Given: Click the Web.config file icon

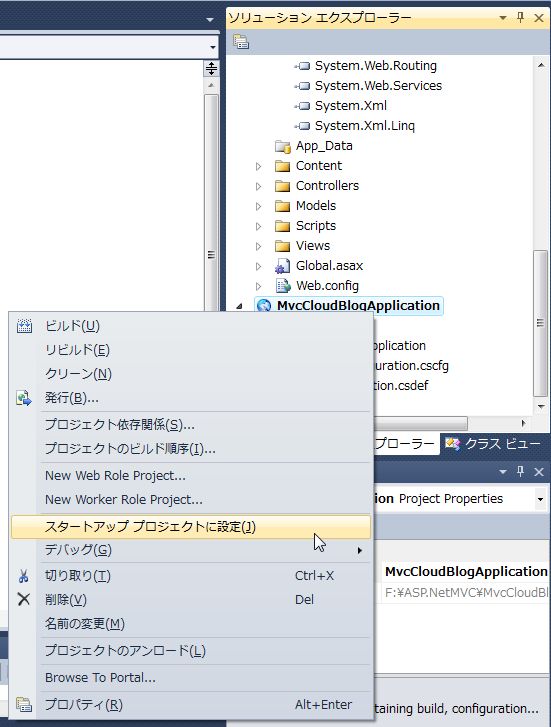Looking at the screenshot, I should [x=282, y=286].
